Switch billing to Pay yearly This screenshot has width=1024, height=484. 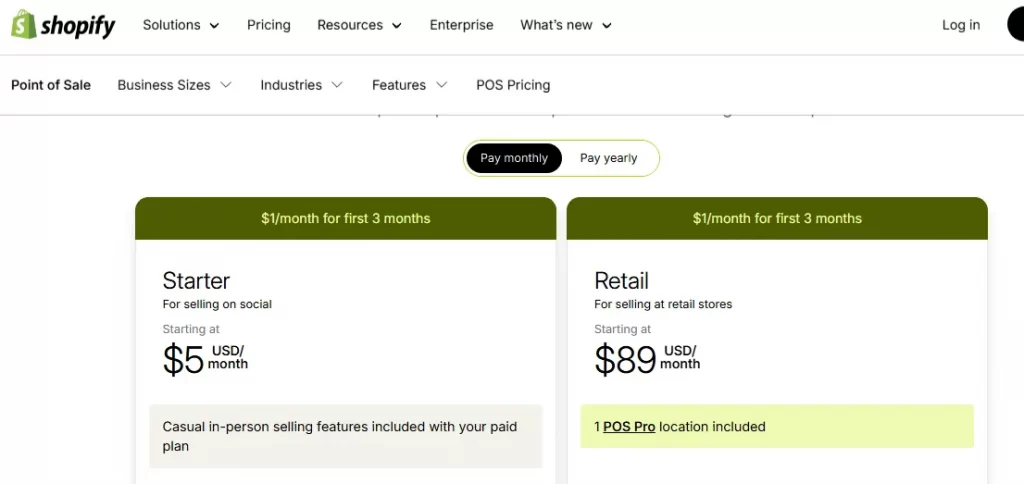click(x=609, y=158)
